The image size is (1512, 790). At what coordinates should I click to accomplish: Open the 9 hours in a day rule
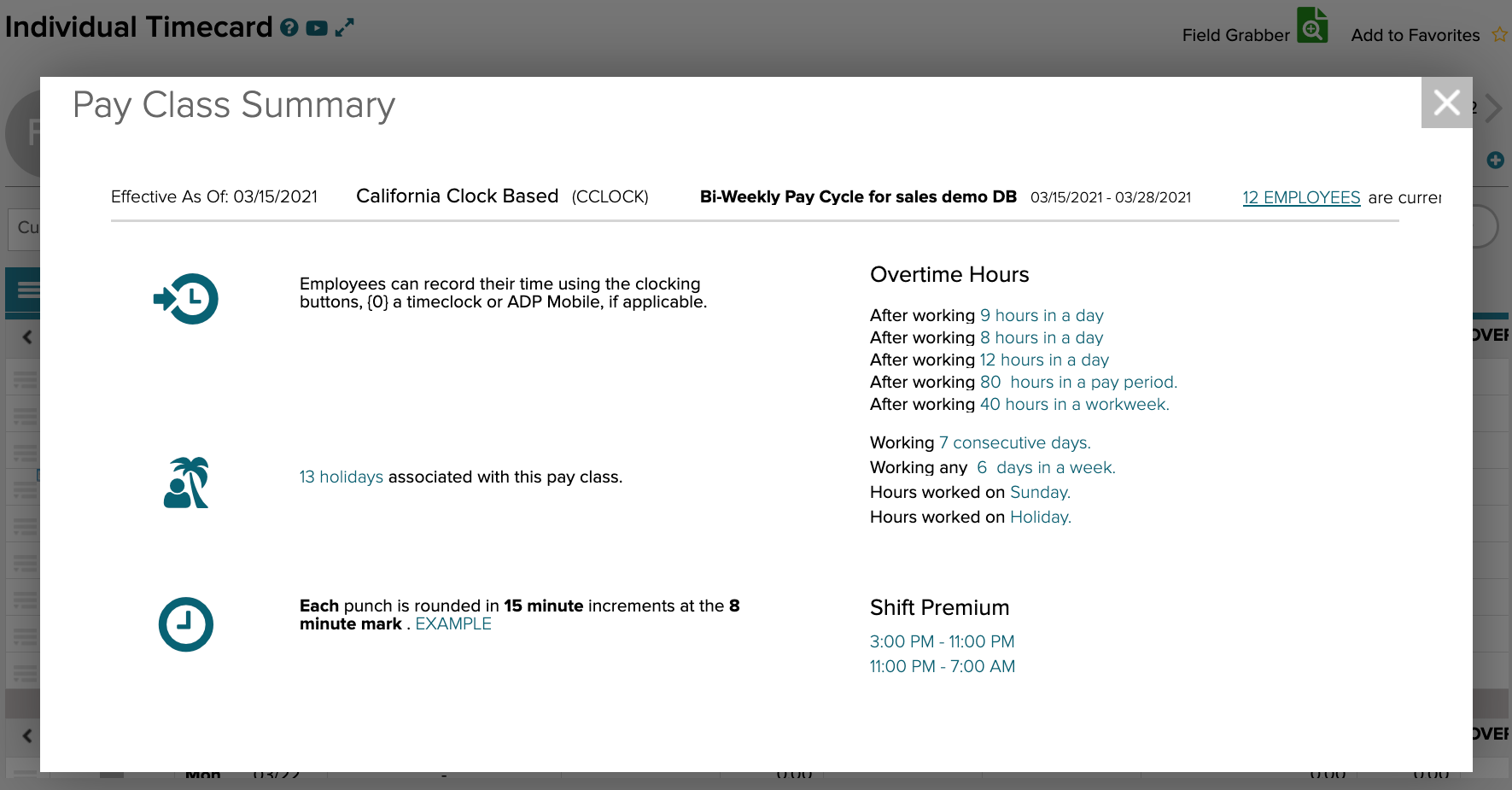[x=1042, y=315]
